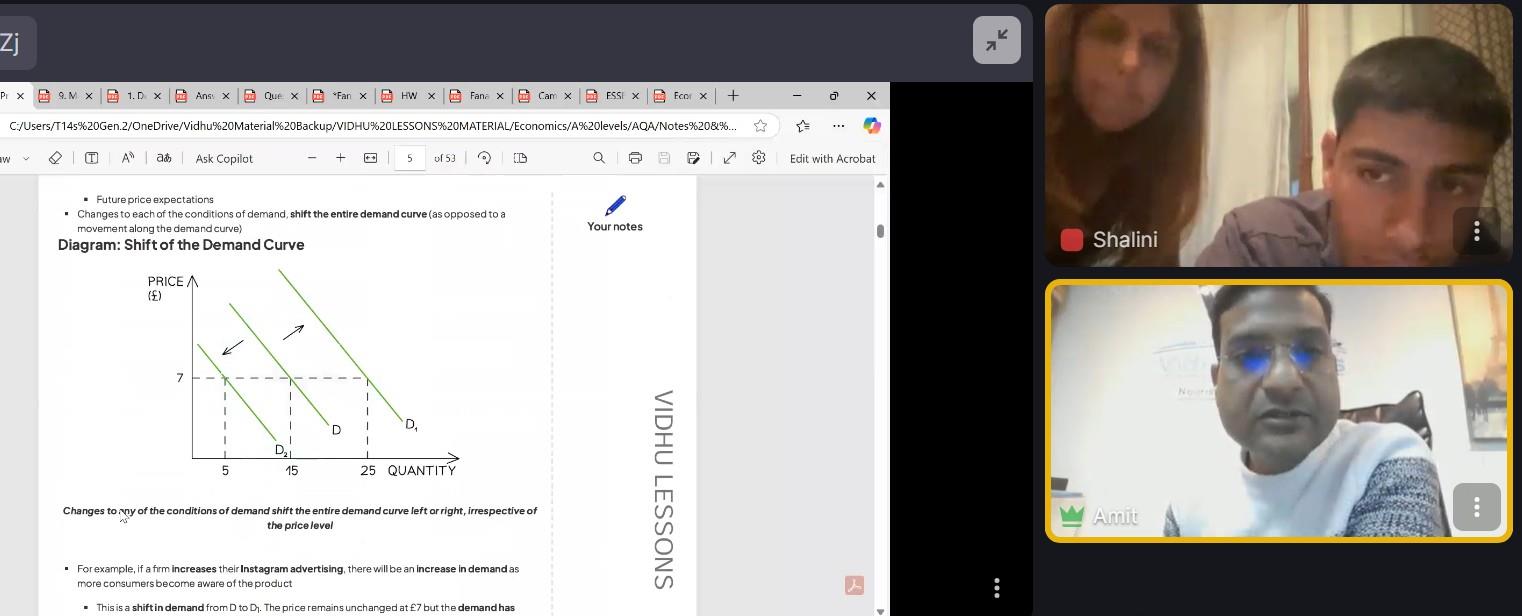
Task: Toggle the page view layout button
Action: [x=520, y=158]
